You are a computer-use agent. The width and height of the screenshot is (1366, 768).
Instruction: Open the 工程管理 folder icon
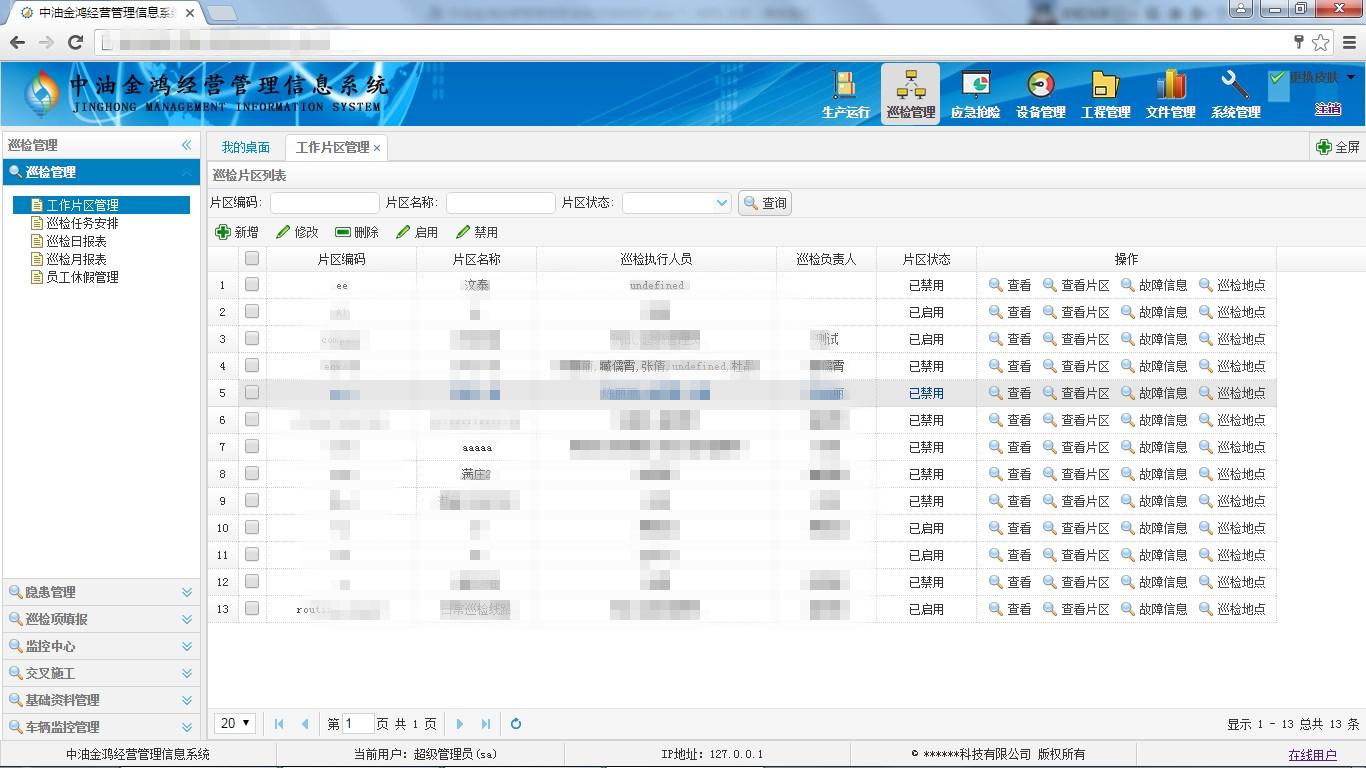(1105, 86)
